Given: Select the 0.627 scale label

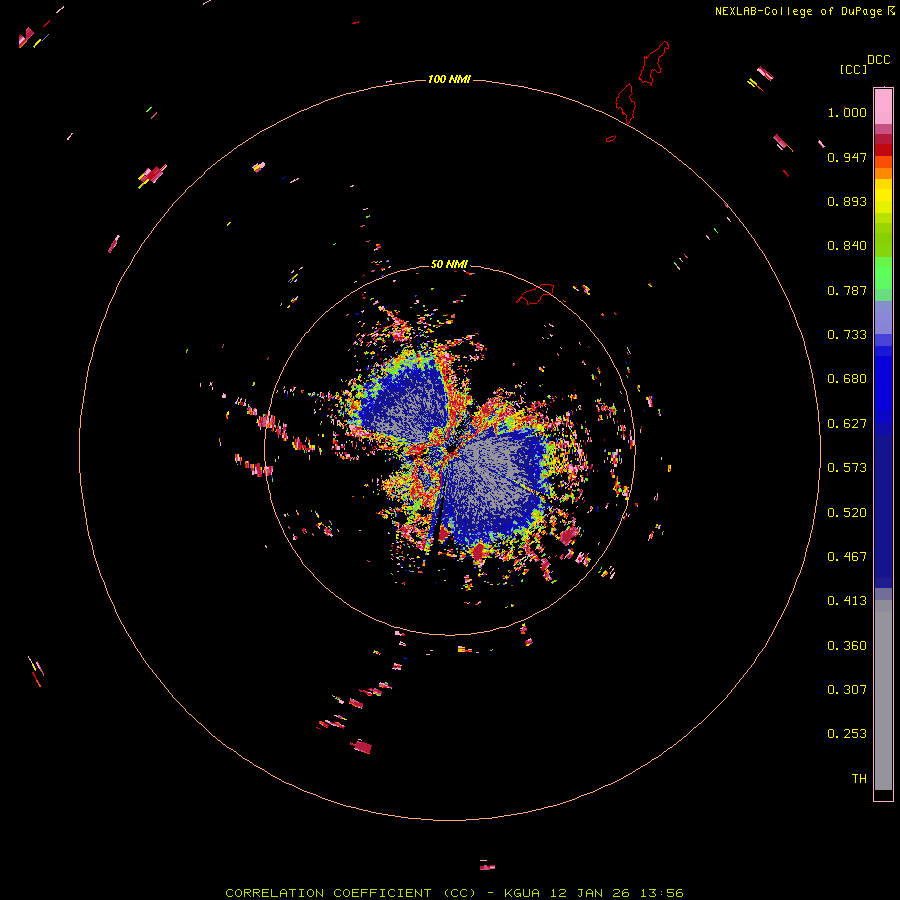Looking at the screenshot, I should pyautogui.click(x=847, y=424).
